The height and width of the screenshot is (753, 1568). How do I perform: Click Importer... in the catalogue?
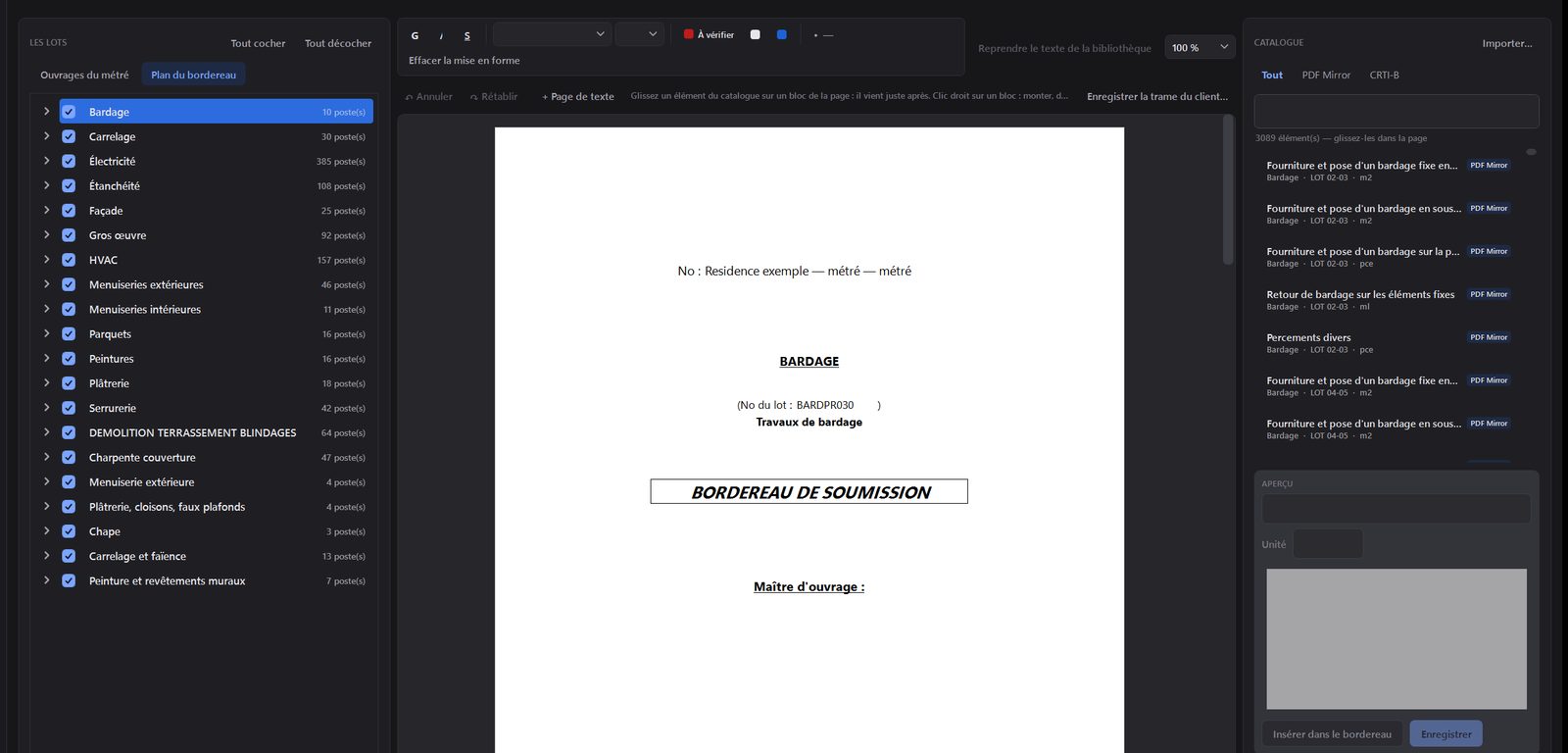point(1507,43)
